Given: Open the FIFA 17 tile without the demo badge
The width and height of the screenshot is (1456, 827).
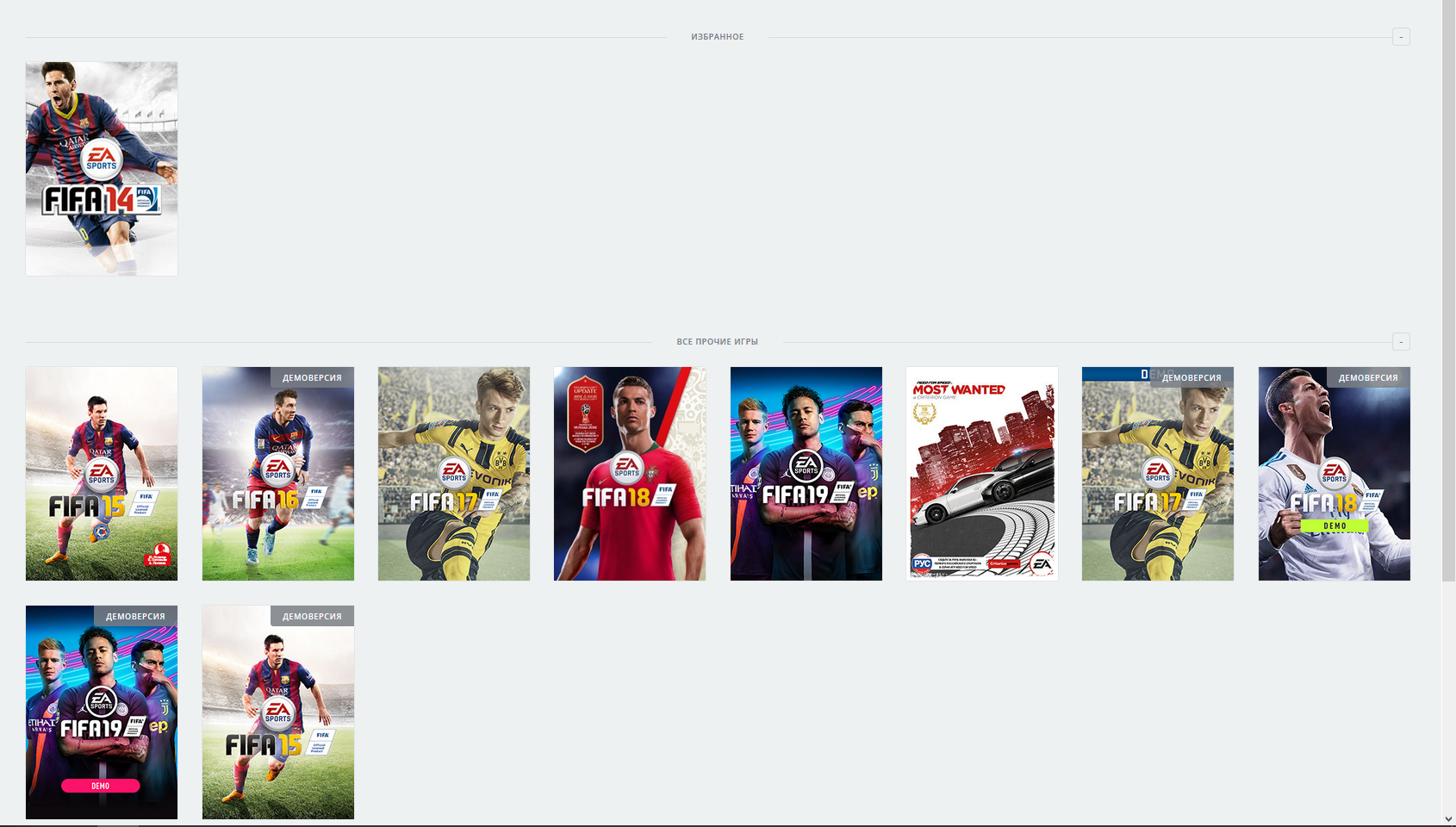Looking at the screenshot, I should 454,474.
